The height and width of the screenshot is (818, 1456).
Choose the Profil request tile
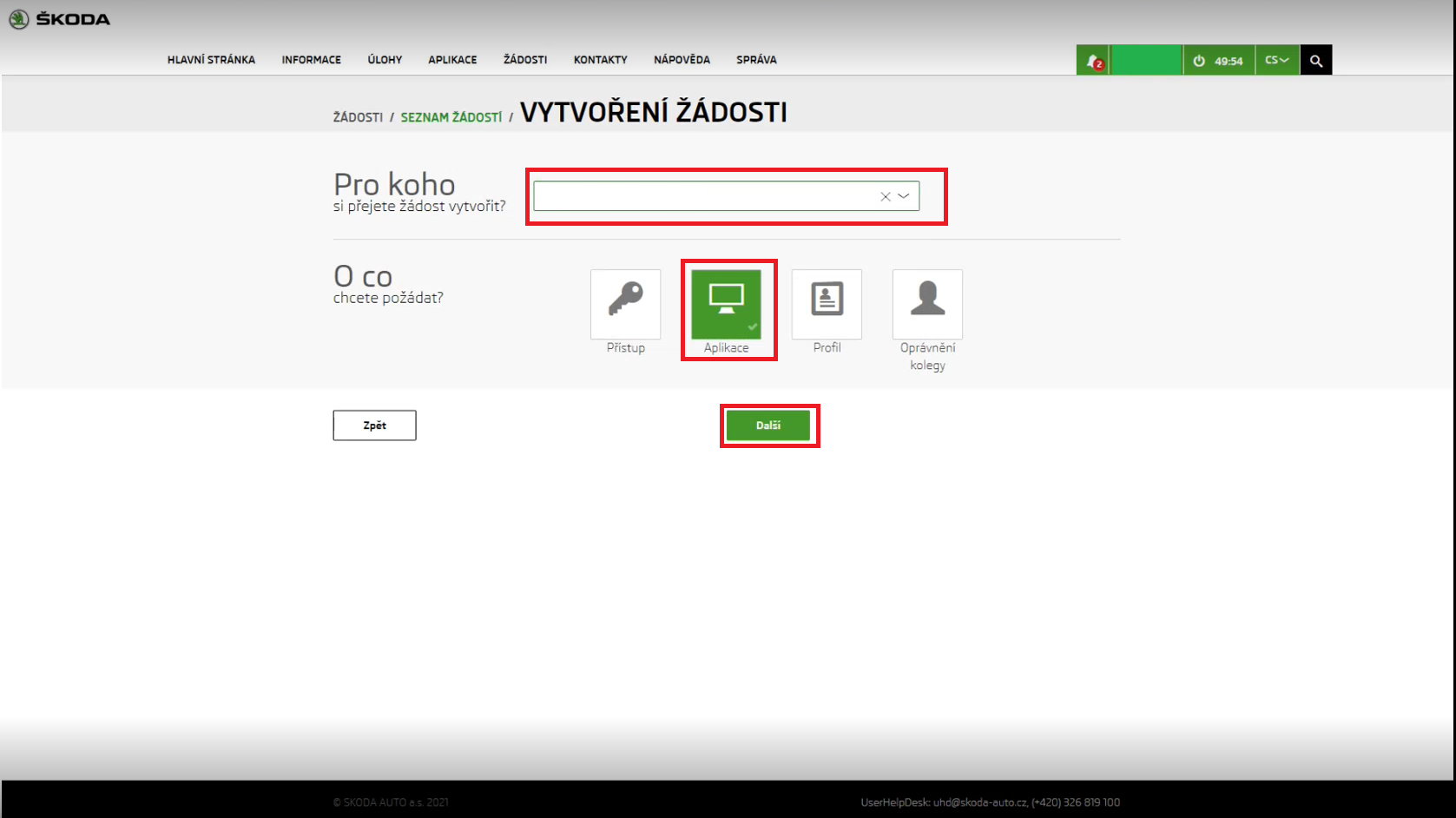[827, 304]
